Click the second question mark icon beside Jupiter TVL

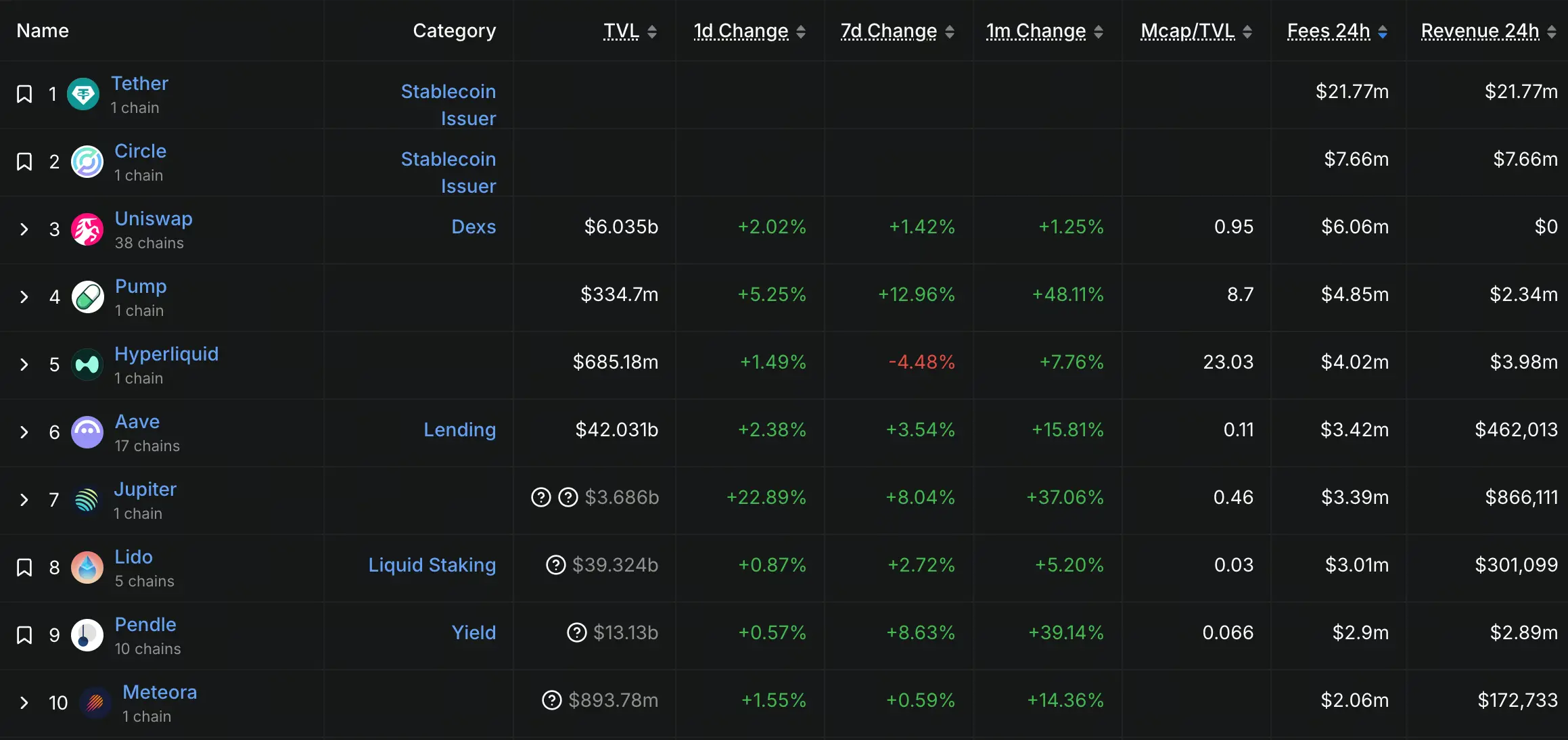click(x=568, y=497)
